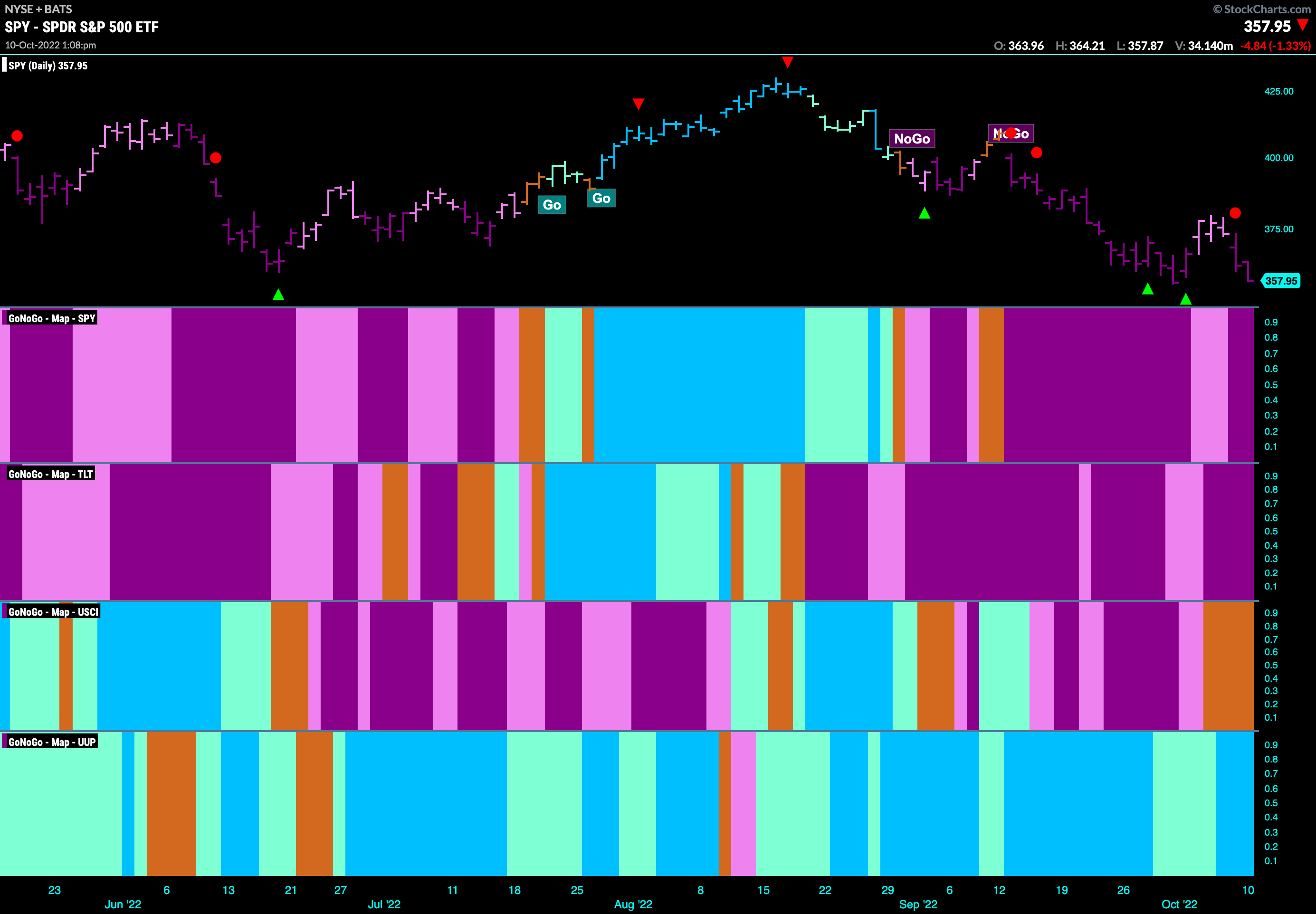Click the 0.5 scale value in the SPY map panel

tap(1271, 385)
